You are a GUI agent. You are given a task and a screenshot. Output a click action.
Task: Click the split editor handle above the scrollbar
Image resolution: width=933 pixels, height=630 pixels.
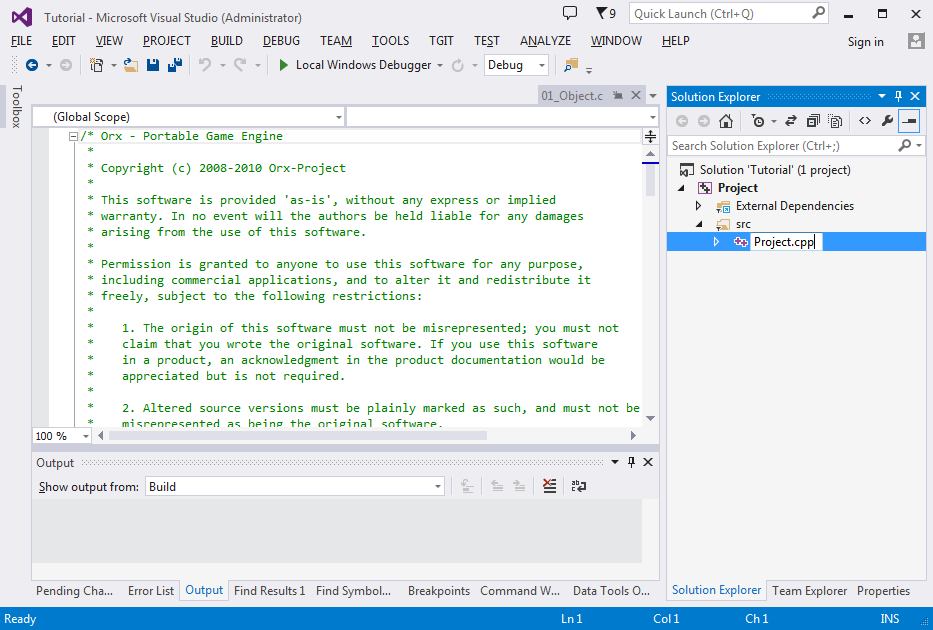(x=650, y=136)
